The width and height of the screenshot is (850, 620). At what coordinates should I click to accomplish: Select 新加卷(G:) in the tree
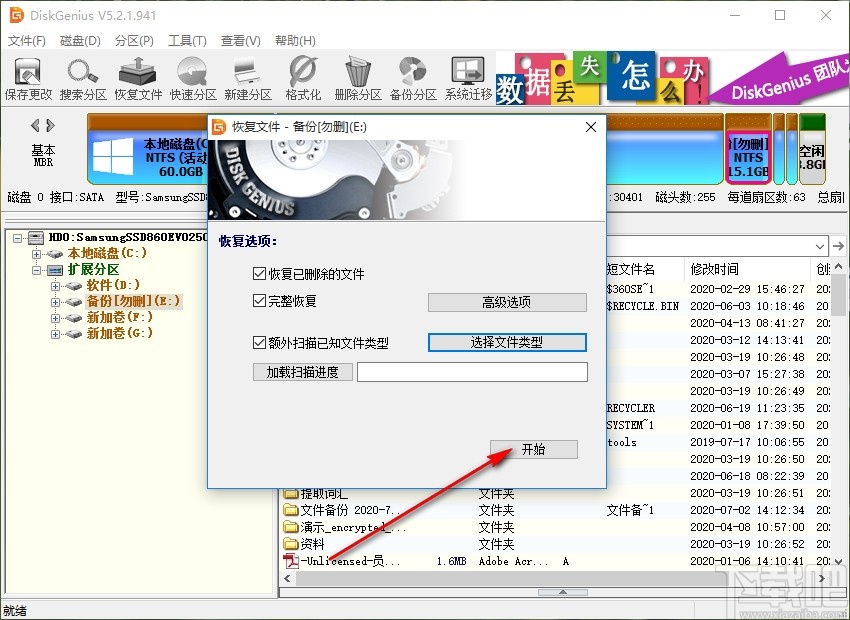(x=119, y=333)
